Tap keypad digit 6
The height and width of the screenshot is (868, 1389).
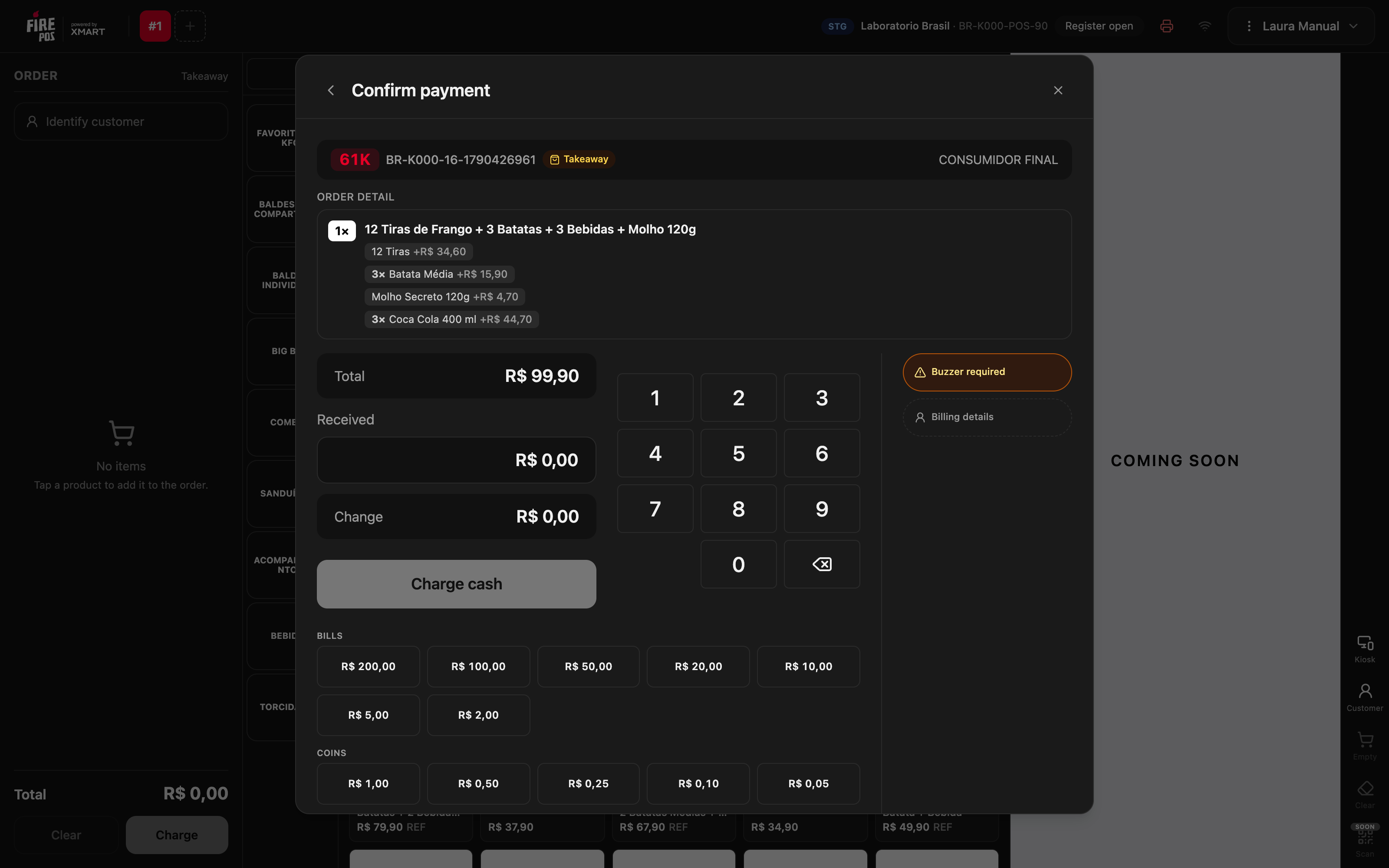[x=821, y=454]
